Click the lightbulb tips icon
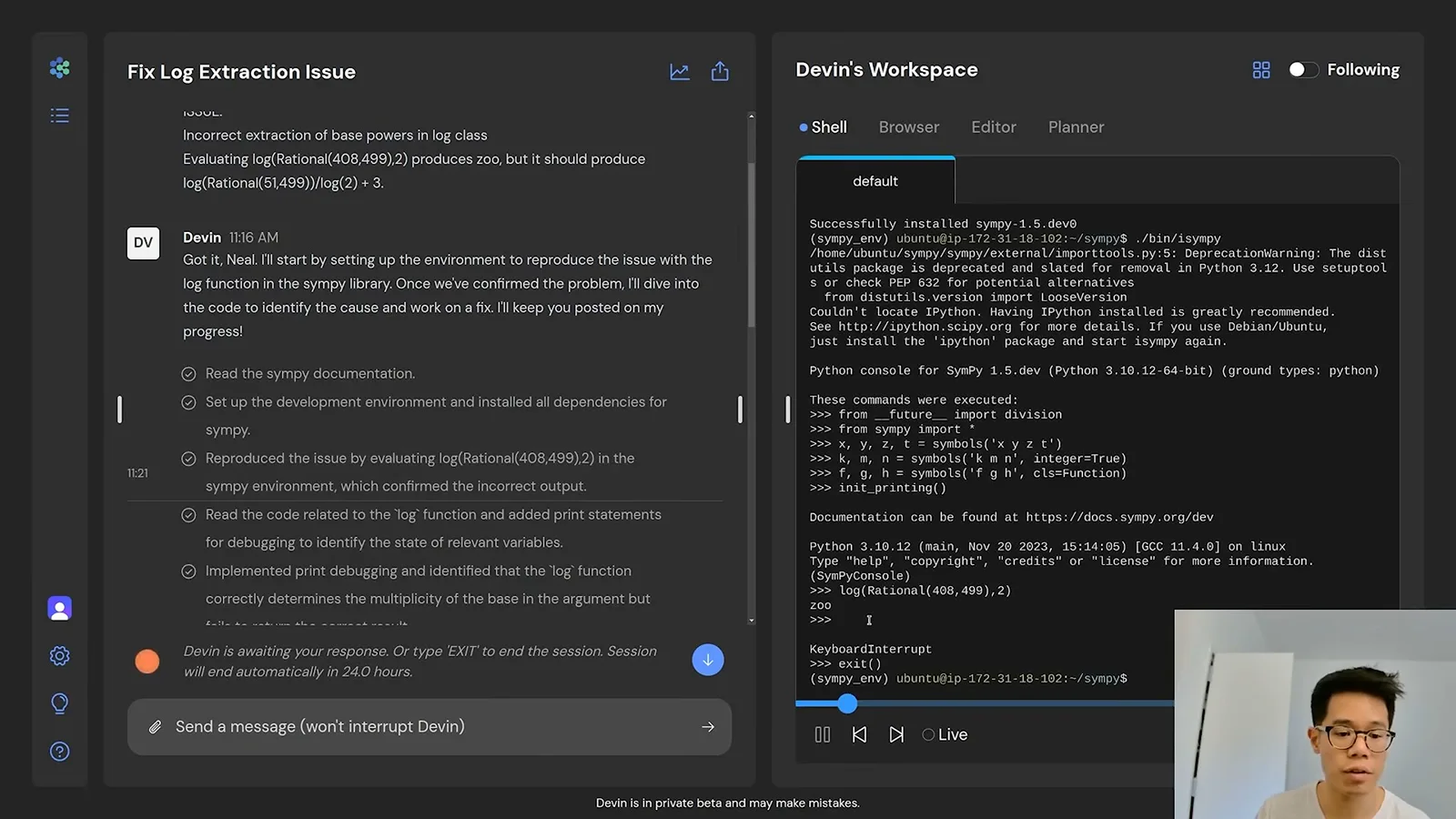 click(60, 703)
